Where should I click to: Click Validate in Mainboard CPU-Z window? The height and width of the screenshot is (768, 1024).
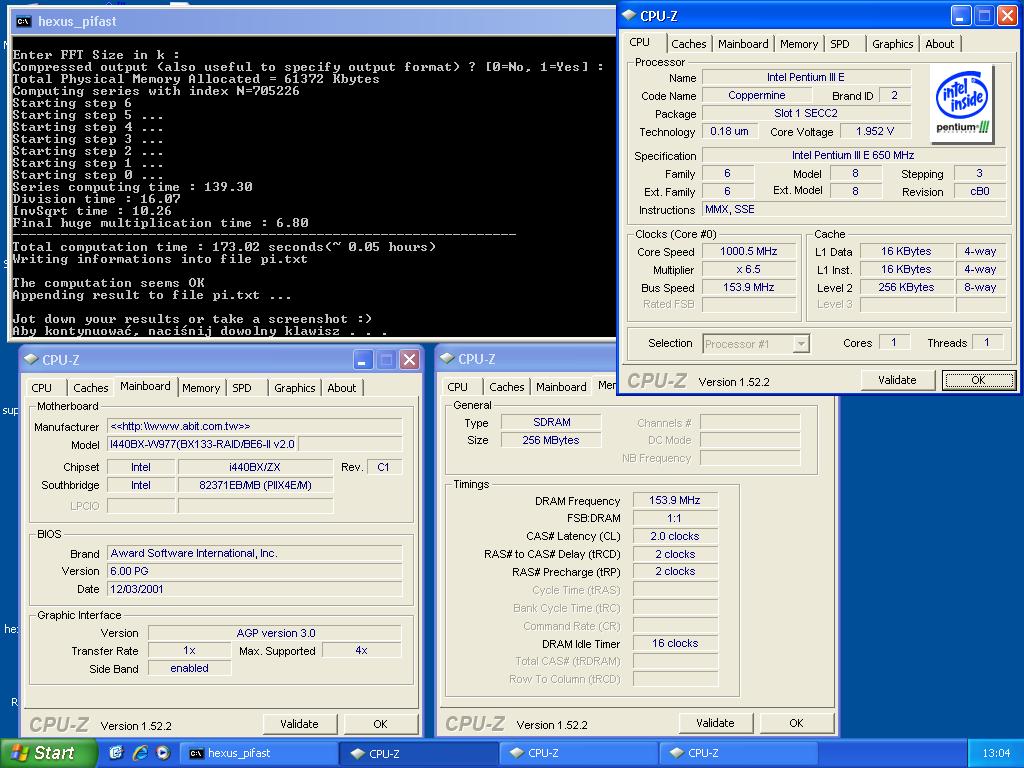tap(299, 724)
